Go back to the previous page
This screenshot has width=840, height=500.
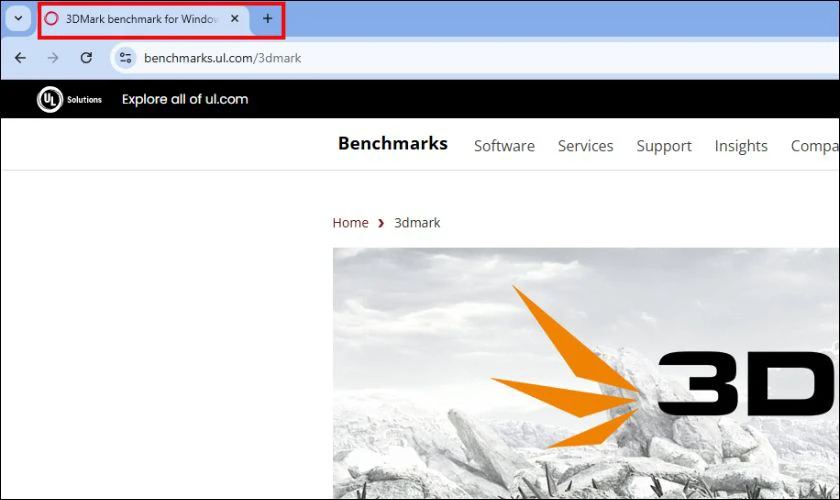pos(20,58)
